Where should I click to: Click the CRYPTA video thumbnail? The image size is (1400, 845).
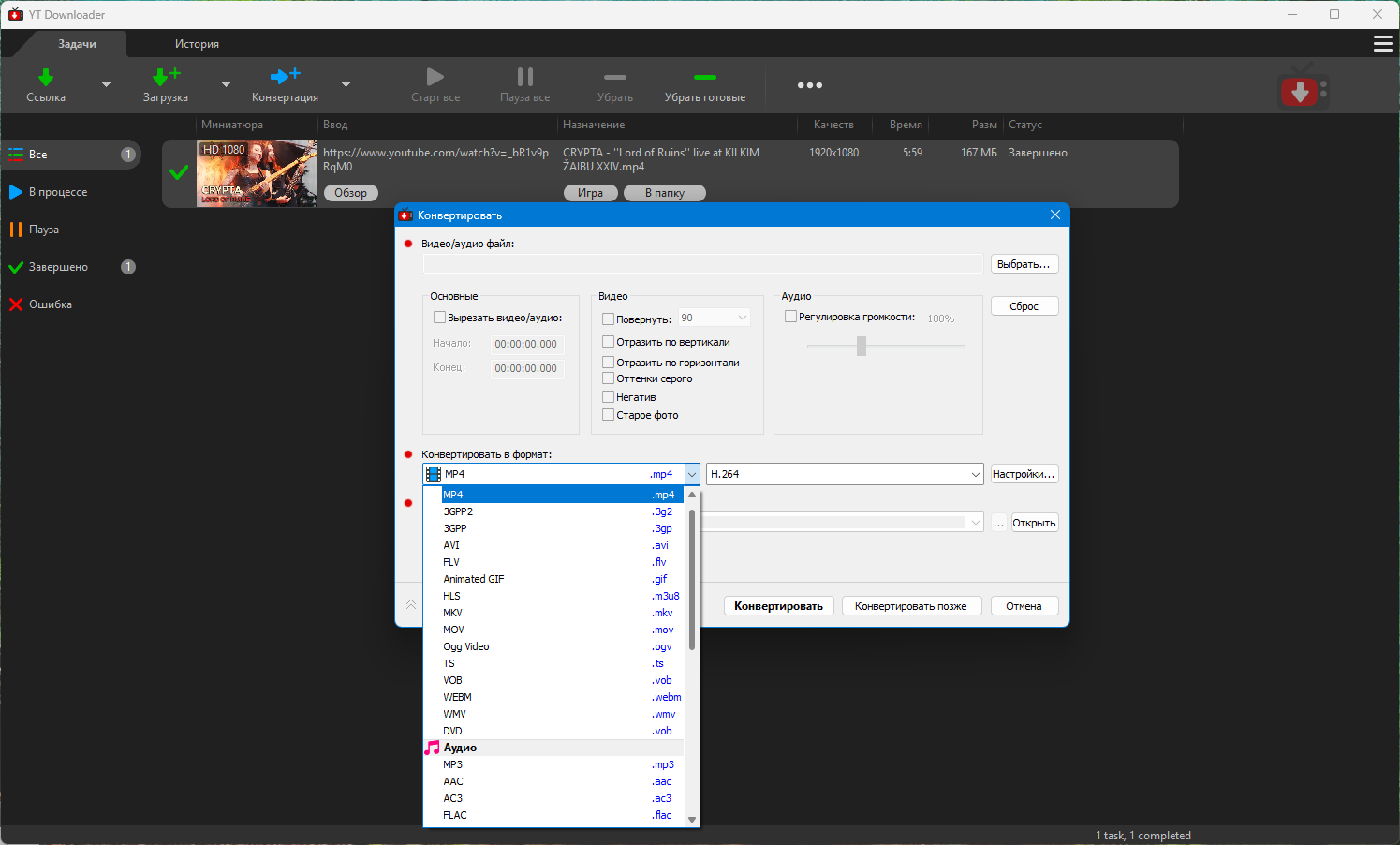256,173
